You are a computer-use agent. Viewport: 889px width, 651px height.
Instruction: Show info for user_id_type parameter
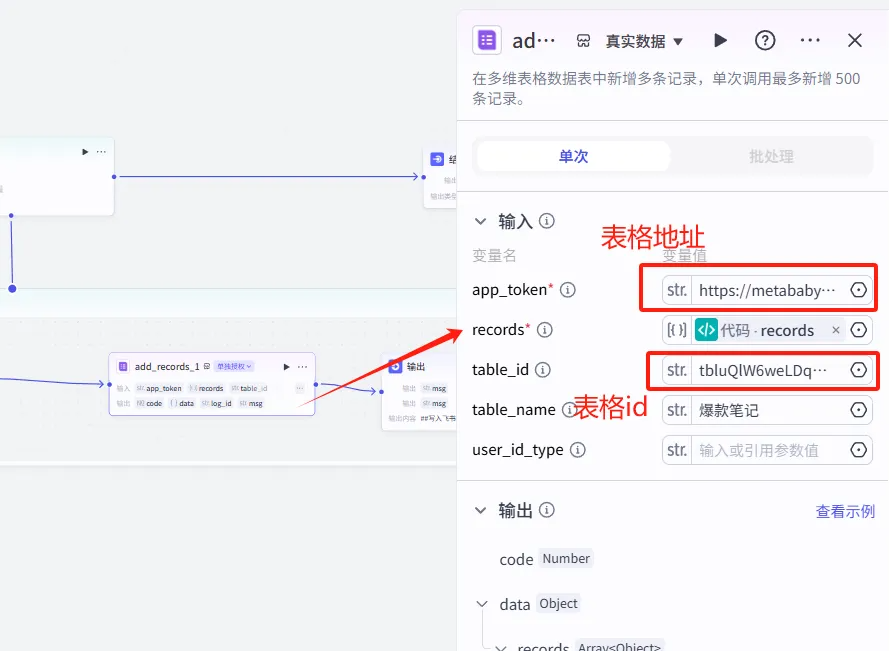pos(578,450)
